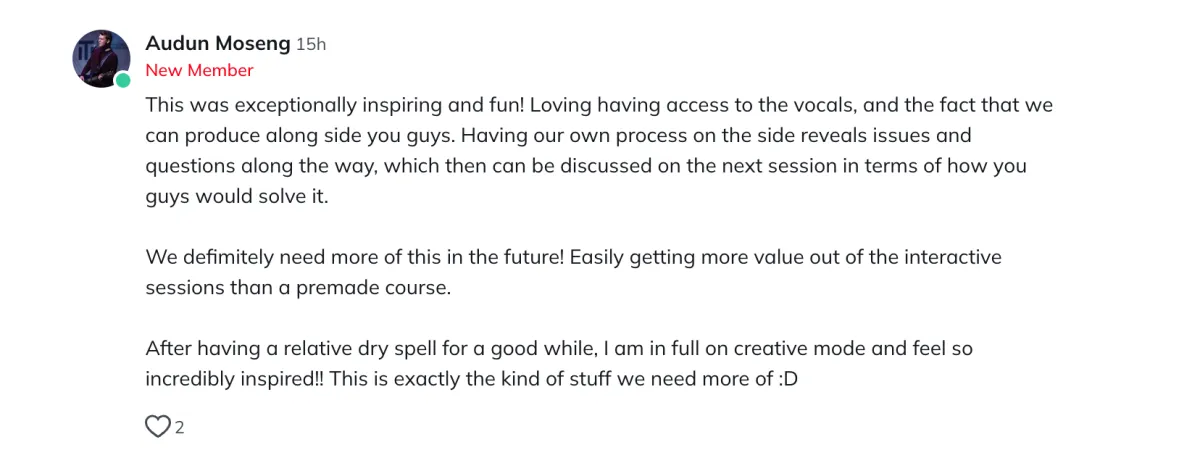Click the line starting 'questions along the way'

click(586, 166)
